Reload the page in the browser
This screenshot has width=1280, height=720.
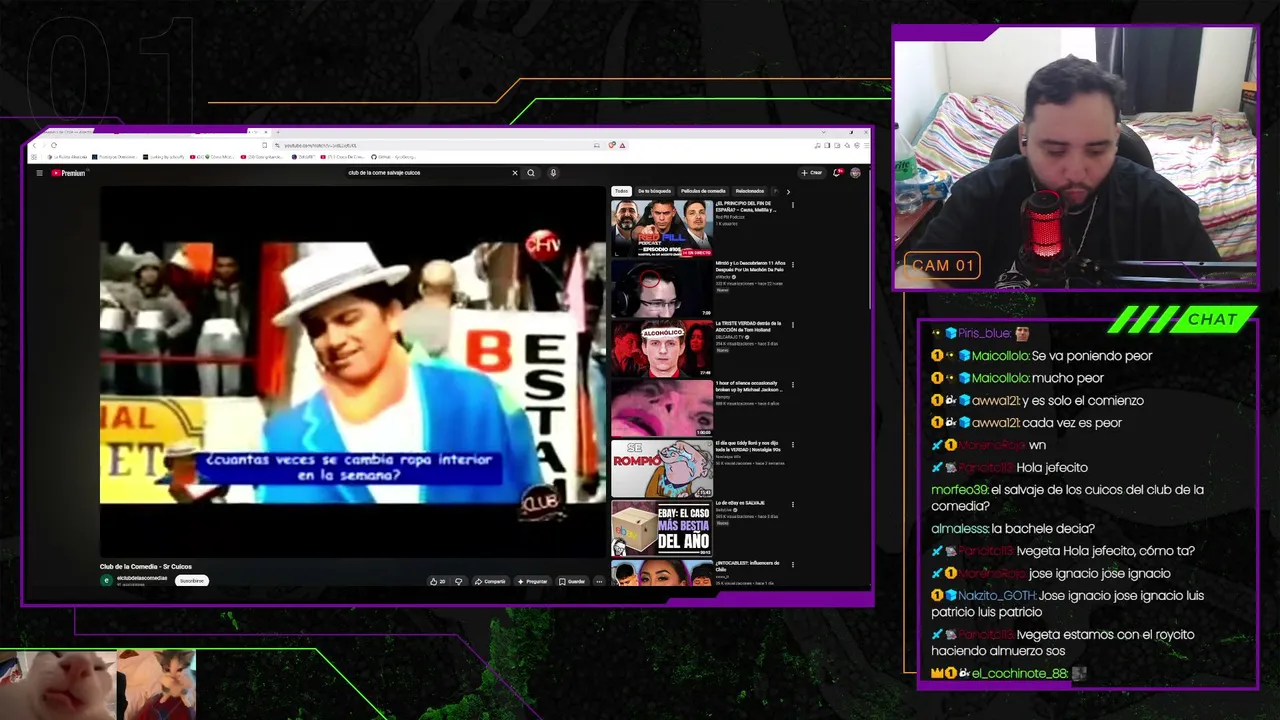[54, 145]
